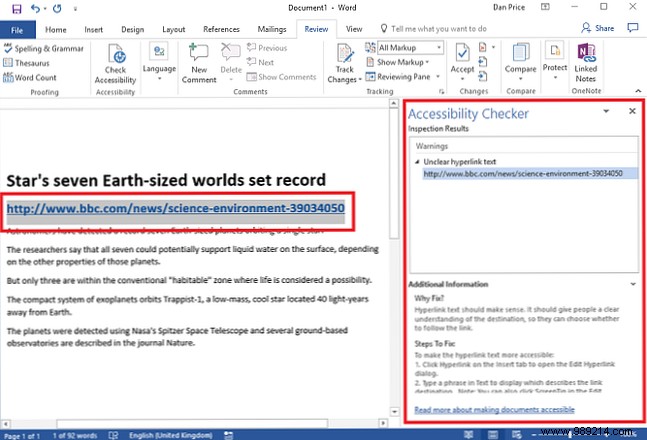Run Check Accessibility

(x=116, y=64)
